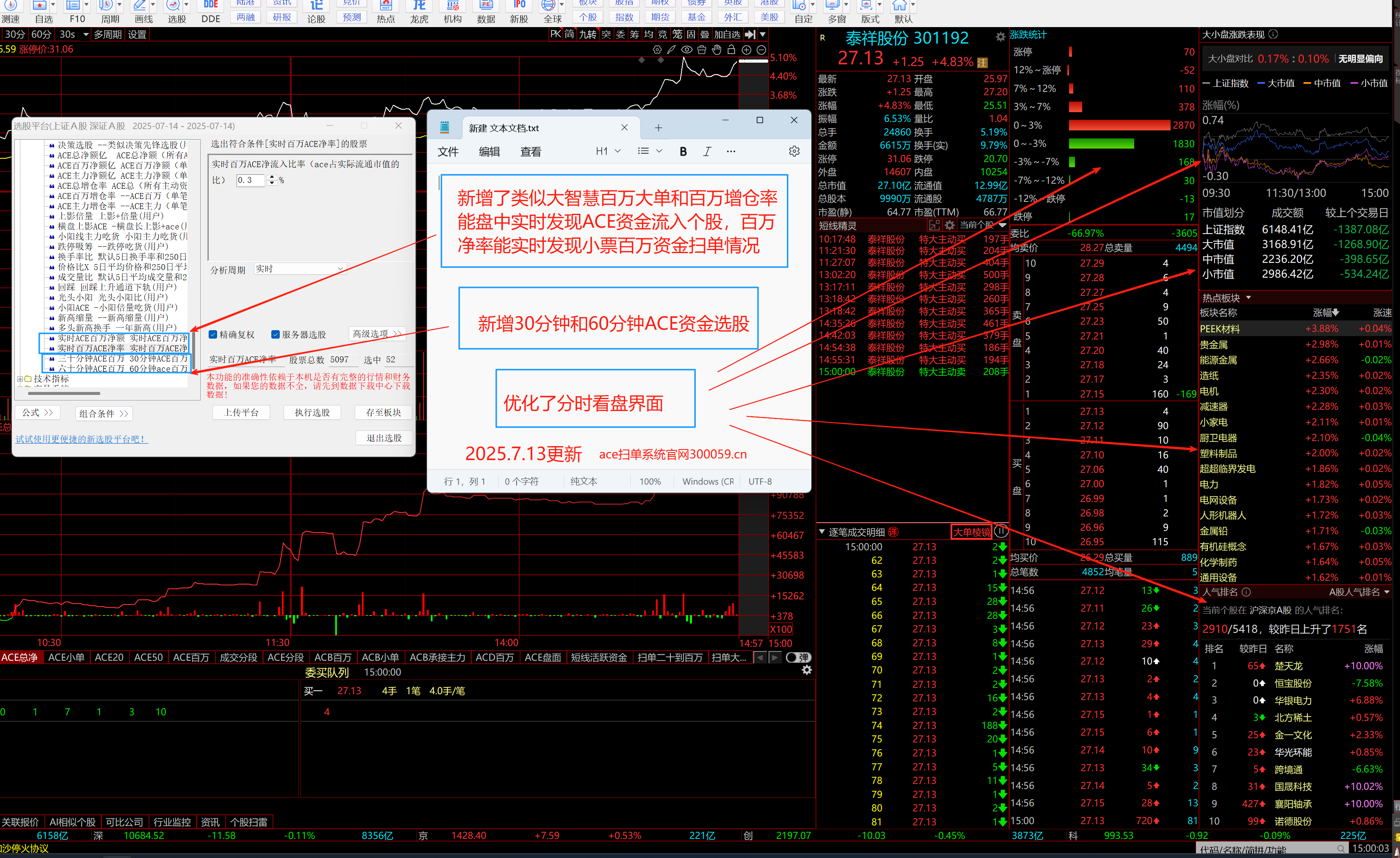Click the toolbox icon above the chart
The width and height of the screenshot is (1400, 858).
pos(702,50)
